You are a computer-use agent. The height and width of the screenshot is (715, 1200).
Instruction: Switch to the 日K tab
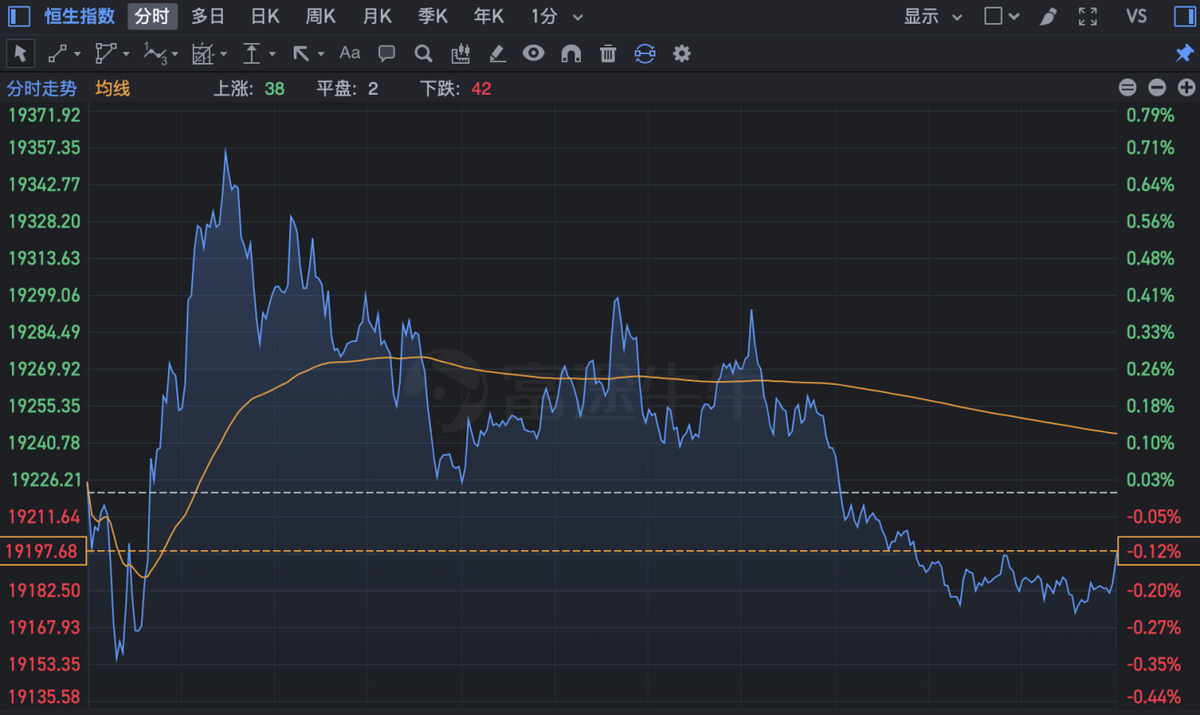coord(265,16)
